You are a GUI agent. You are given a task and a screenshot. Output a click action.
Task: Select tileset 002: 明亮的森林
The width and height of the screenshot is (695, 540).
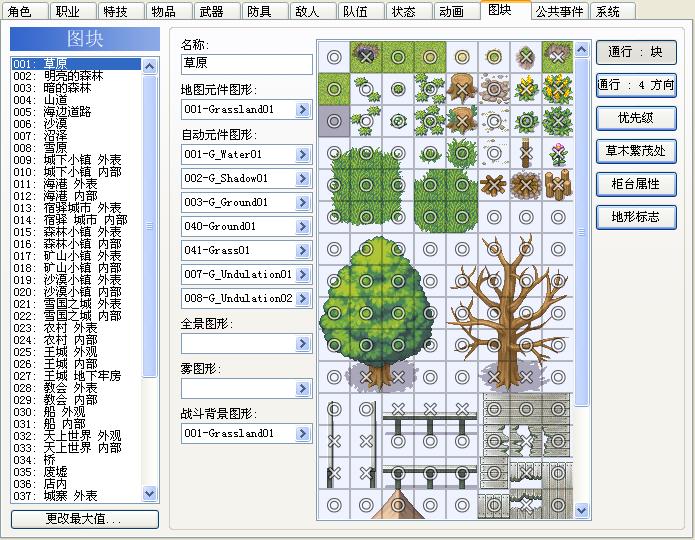point(76,76)
